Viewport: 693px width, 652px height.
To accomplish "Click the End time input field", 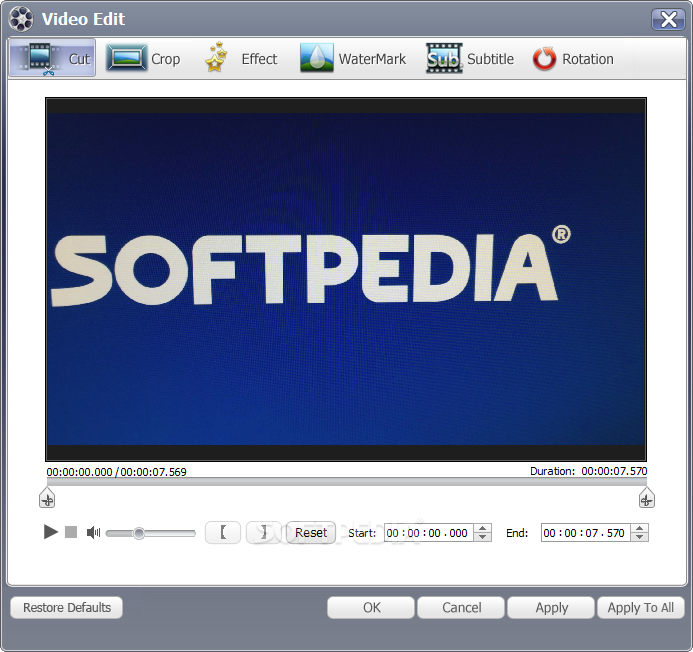I will pos(586,533).
